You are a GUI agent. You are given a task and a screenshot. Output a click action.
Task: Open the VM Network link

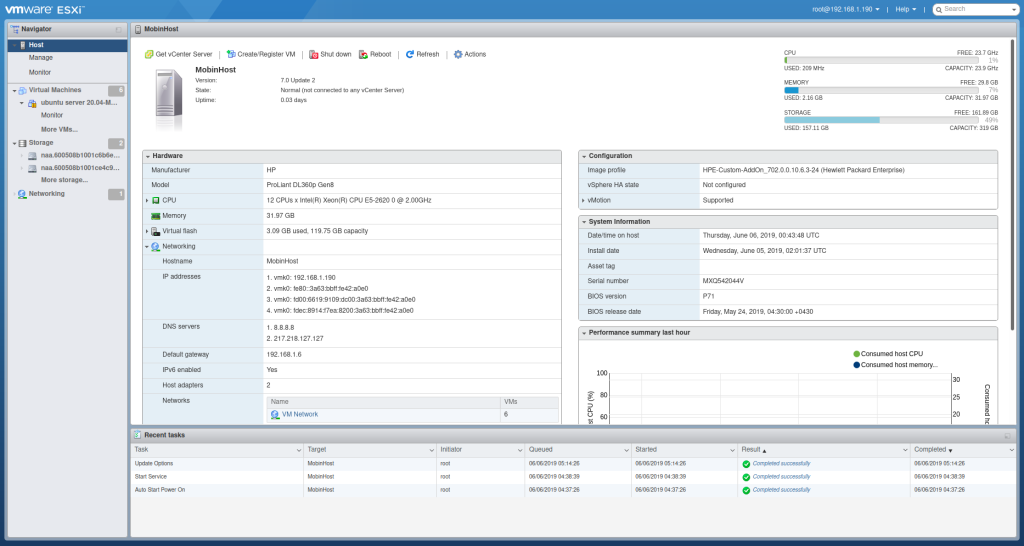click(x=300, y=415)
